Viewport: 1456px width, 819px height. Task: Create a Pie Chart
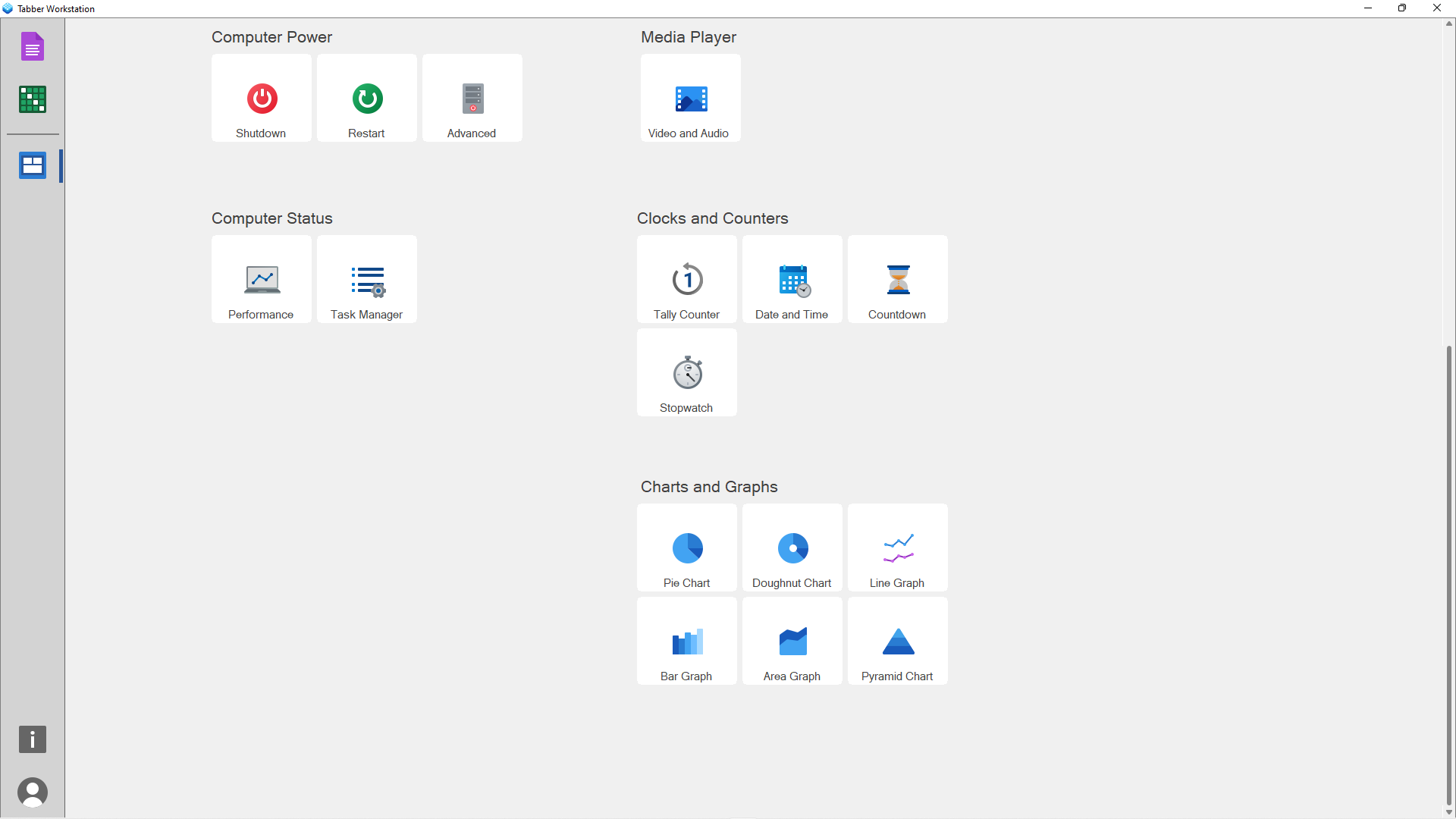[686, 547]
